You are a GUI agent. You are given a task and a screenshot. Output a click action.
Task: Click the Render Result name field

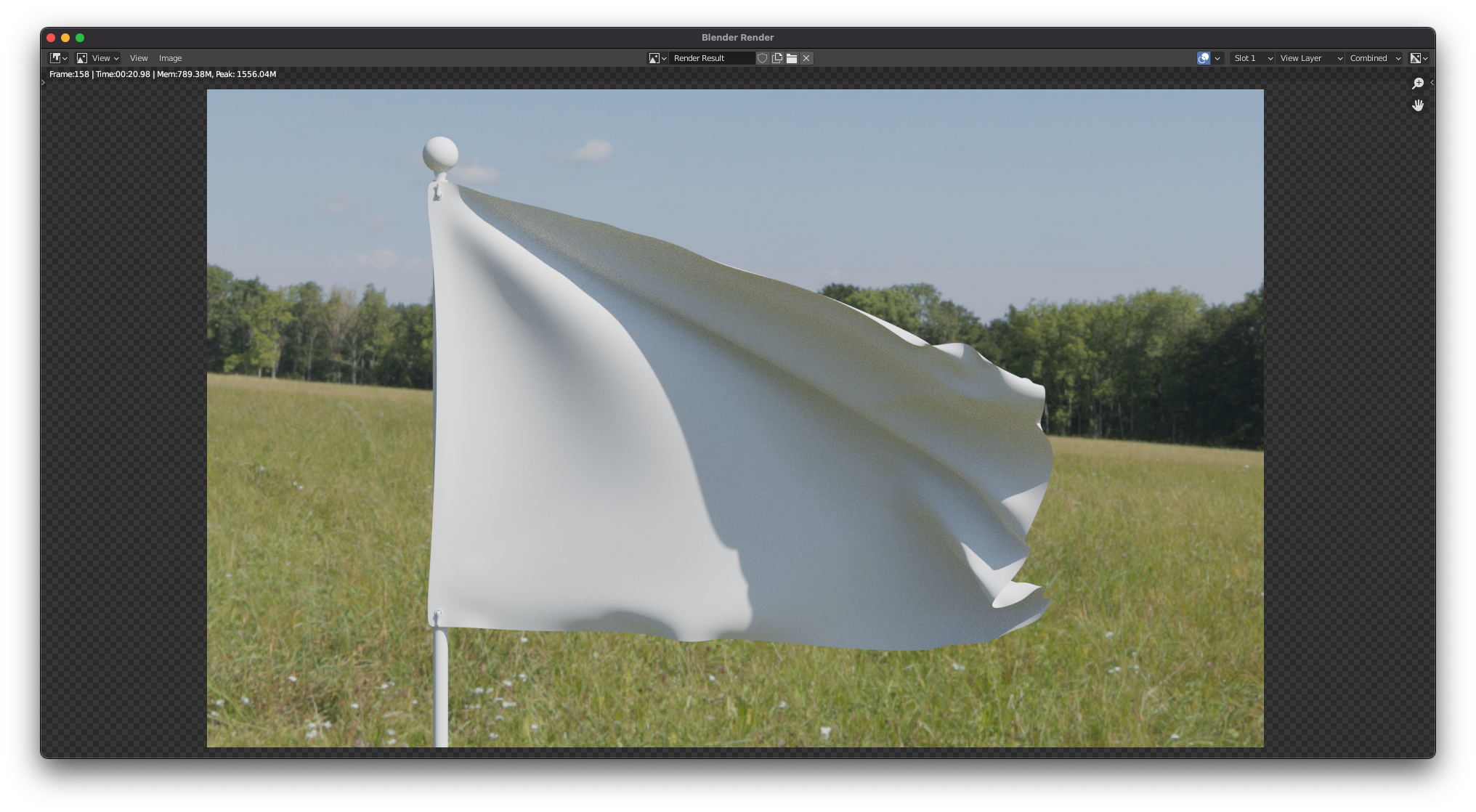coord(712,58)
